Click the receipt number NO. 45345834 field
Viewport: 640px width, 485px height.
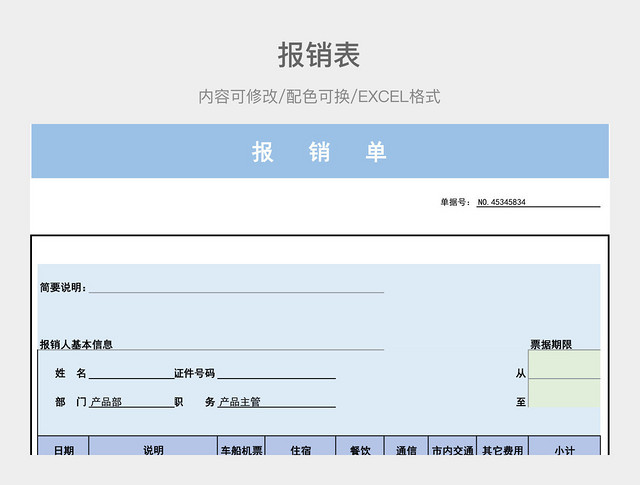[538, 202]
